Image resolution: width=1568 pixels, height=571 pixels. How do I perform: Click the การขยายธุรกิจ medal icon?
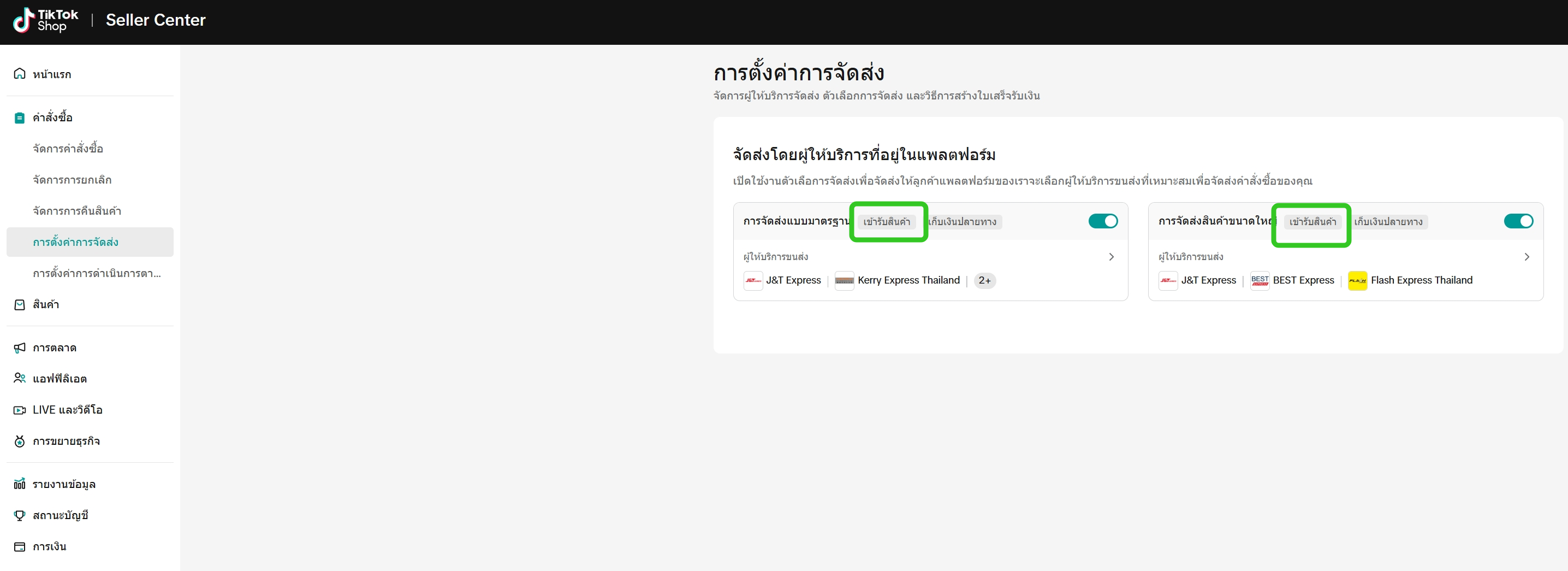(x=20, y=440)
